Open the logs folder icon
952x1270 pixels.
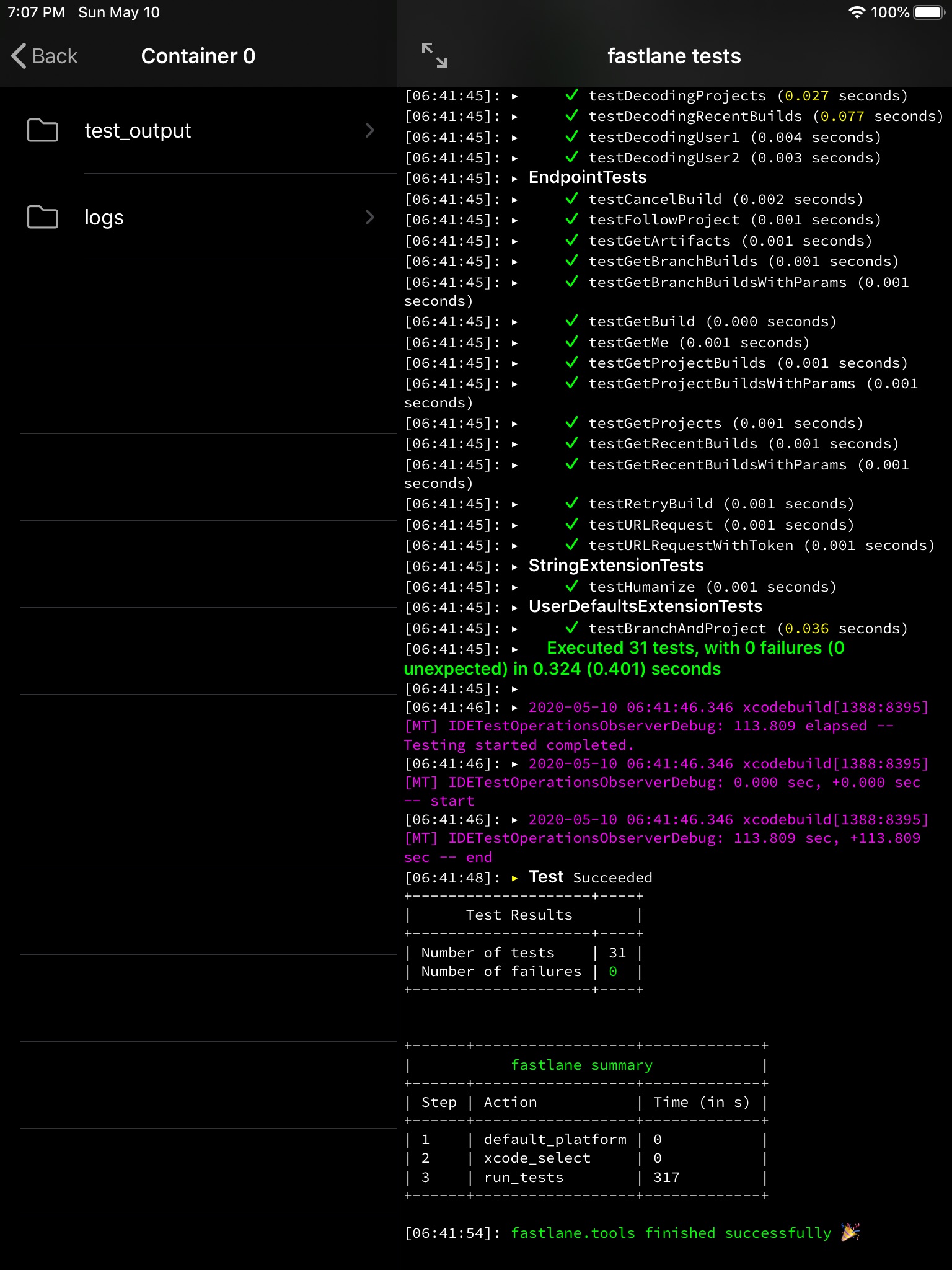pyautogui.click(x=43, y=217)
